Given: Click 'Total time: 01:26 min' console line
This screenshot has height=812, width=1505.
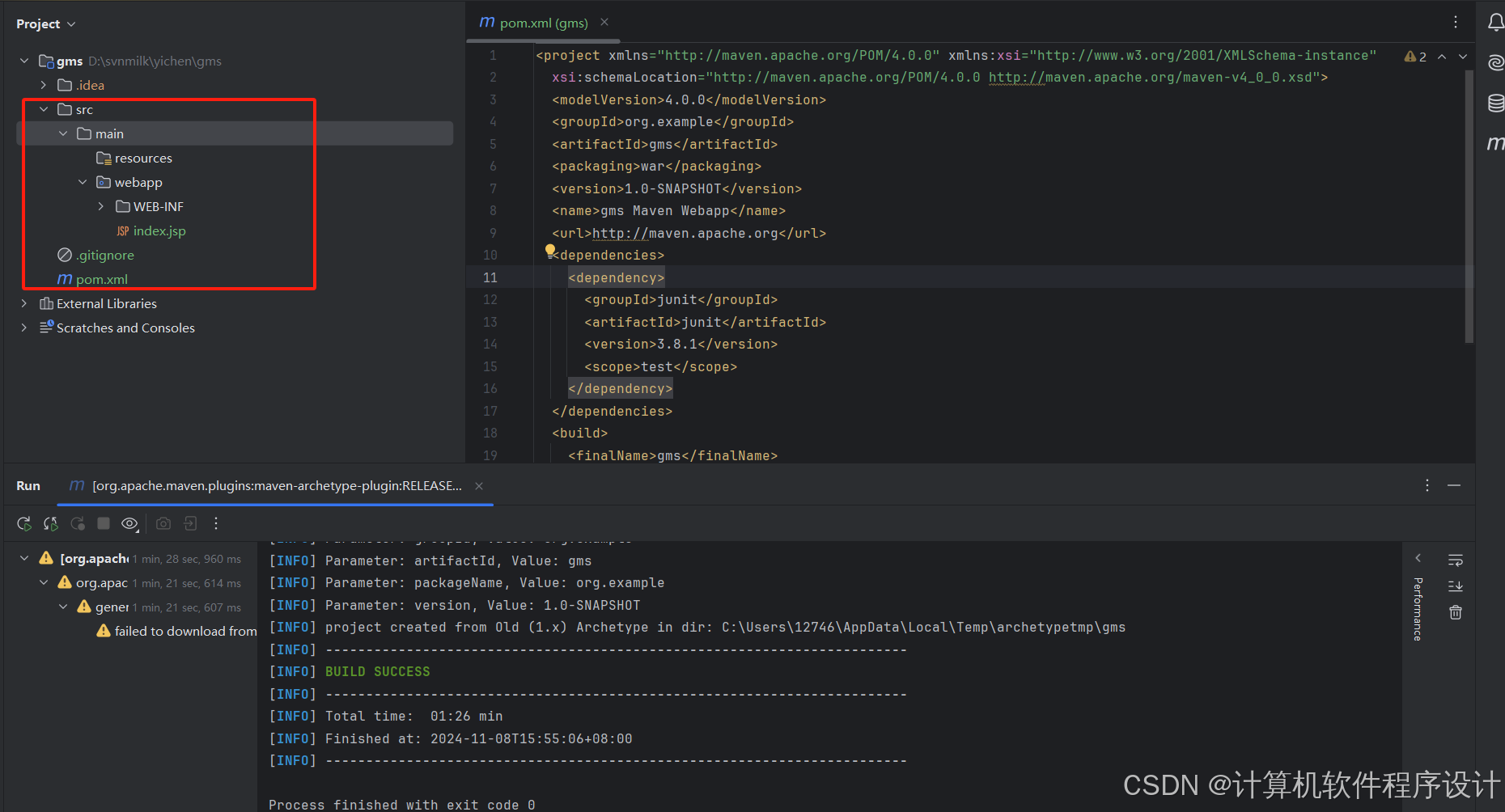Looking at the screenshot, I should click(x=414, y=717).
